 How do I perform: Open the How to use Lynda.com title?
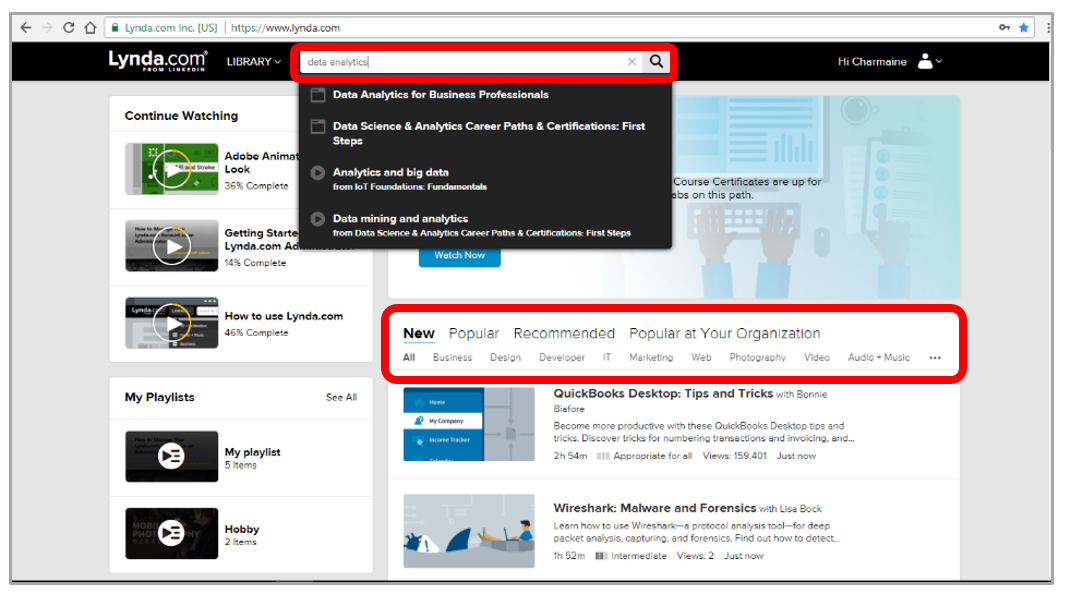coord(284,316)
